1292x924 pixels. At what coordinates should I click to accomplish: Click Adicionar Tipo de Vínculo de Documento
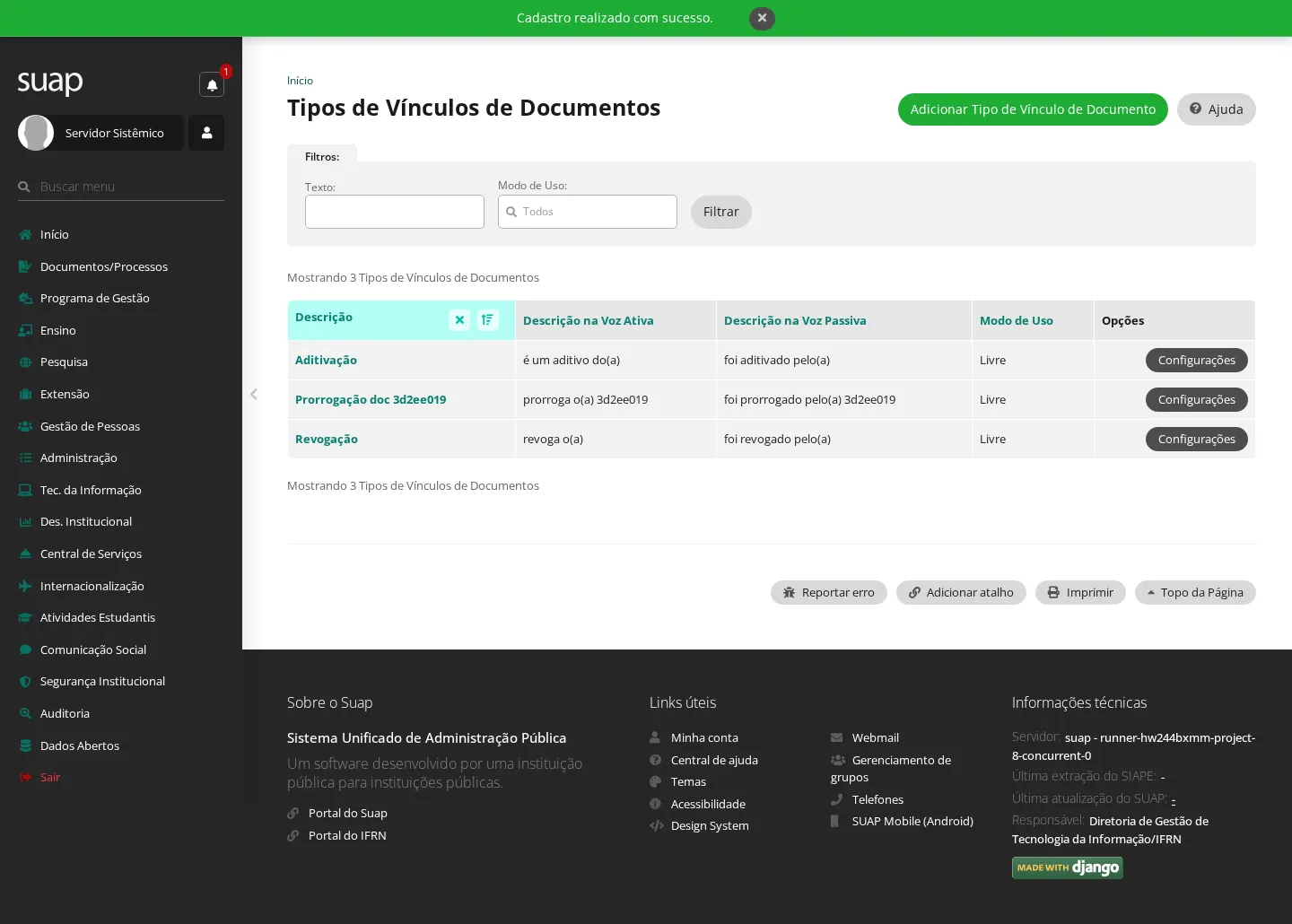pos(1033,109)
